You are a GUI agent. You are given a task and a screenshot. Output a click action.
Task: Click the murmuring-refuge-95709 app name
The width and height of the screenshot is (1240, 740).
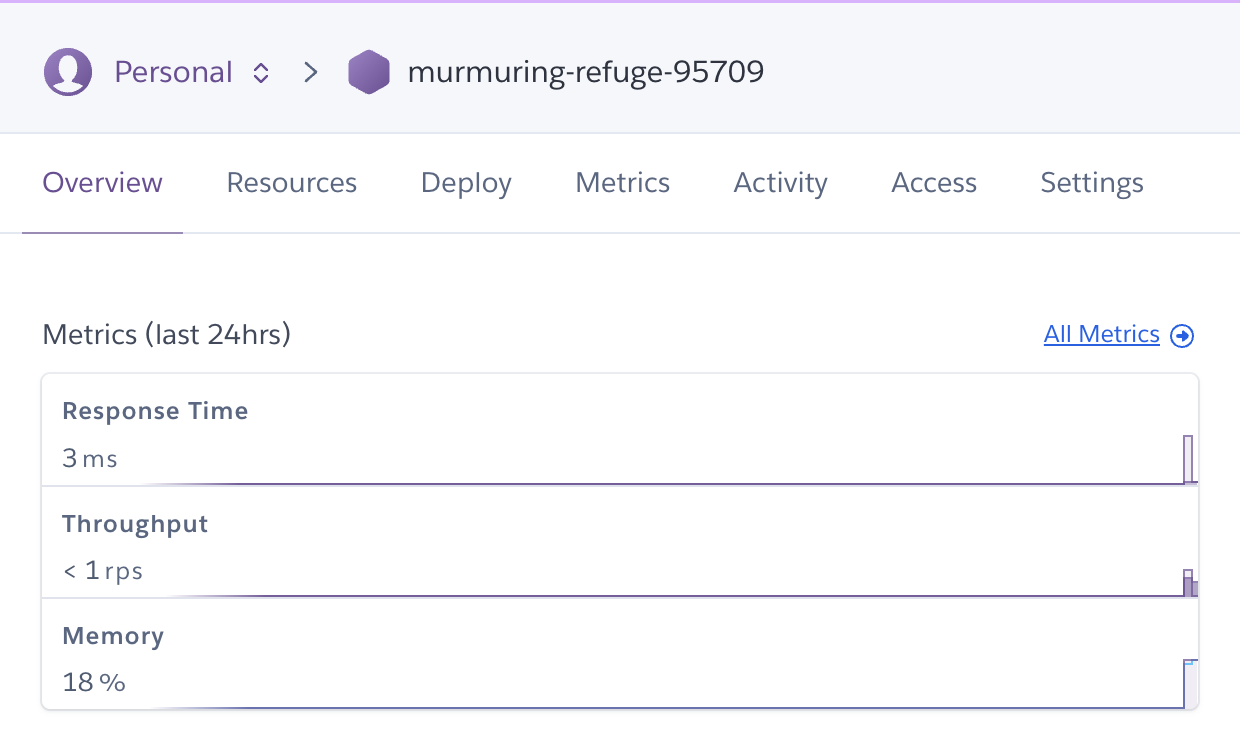coord(585,71)
